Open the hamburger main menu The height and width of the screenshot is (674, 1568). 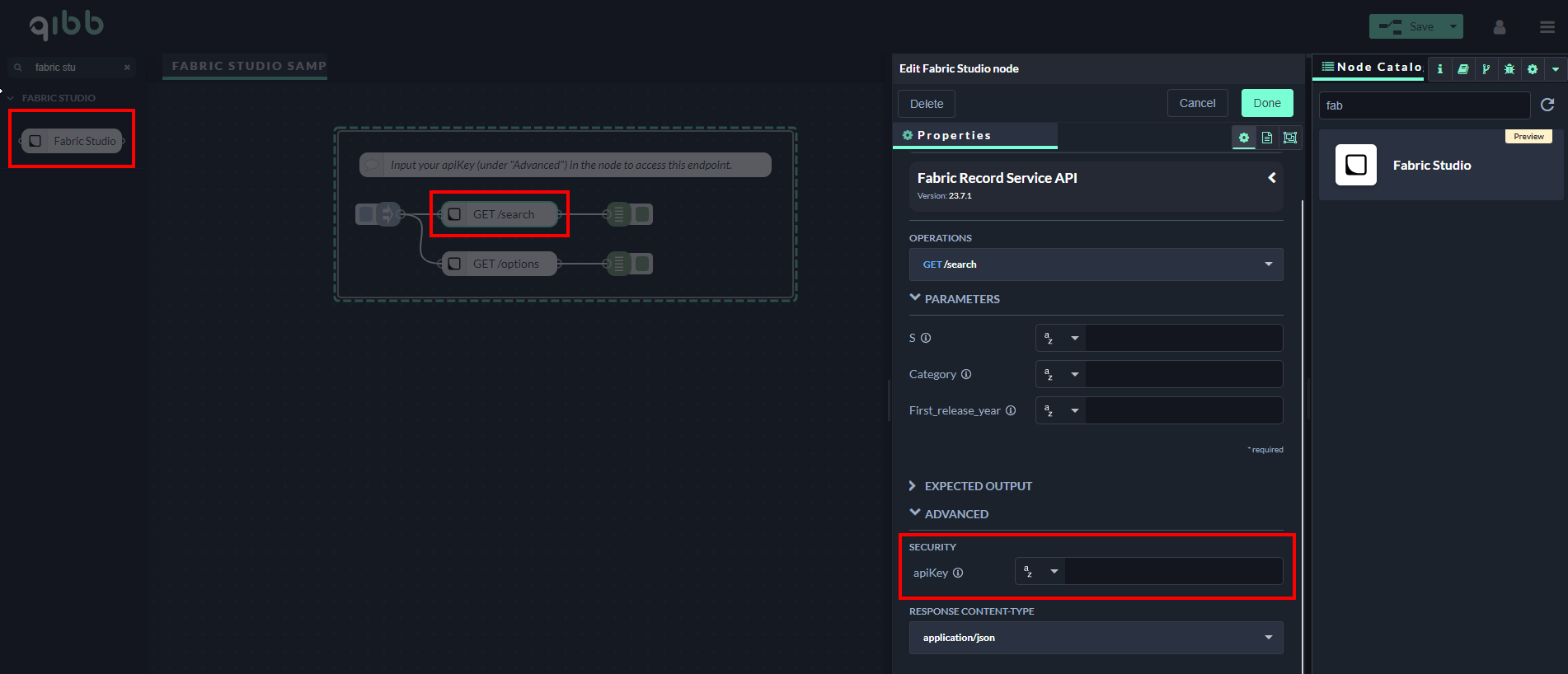coord(1547,27)
